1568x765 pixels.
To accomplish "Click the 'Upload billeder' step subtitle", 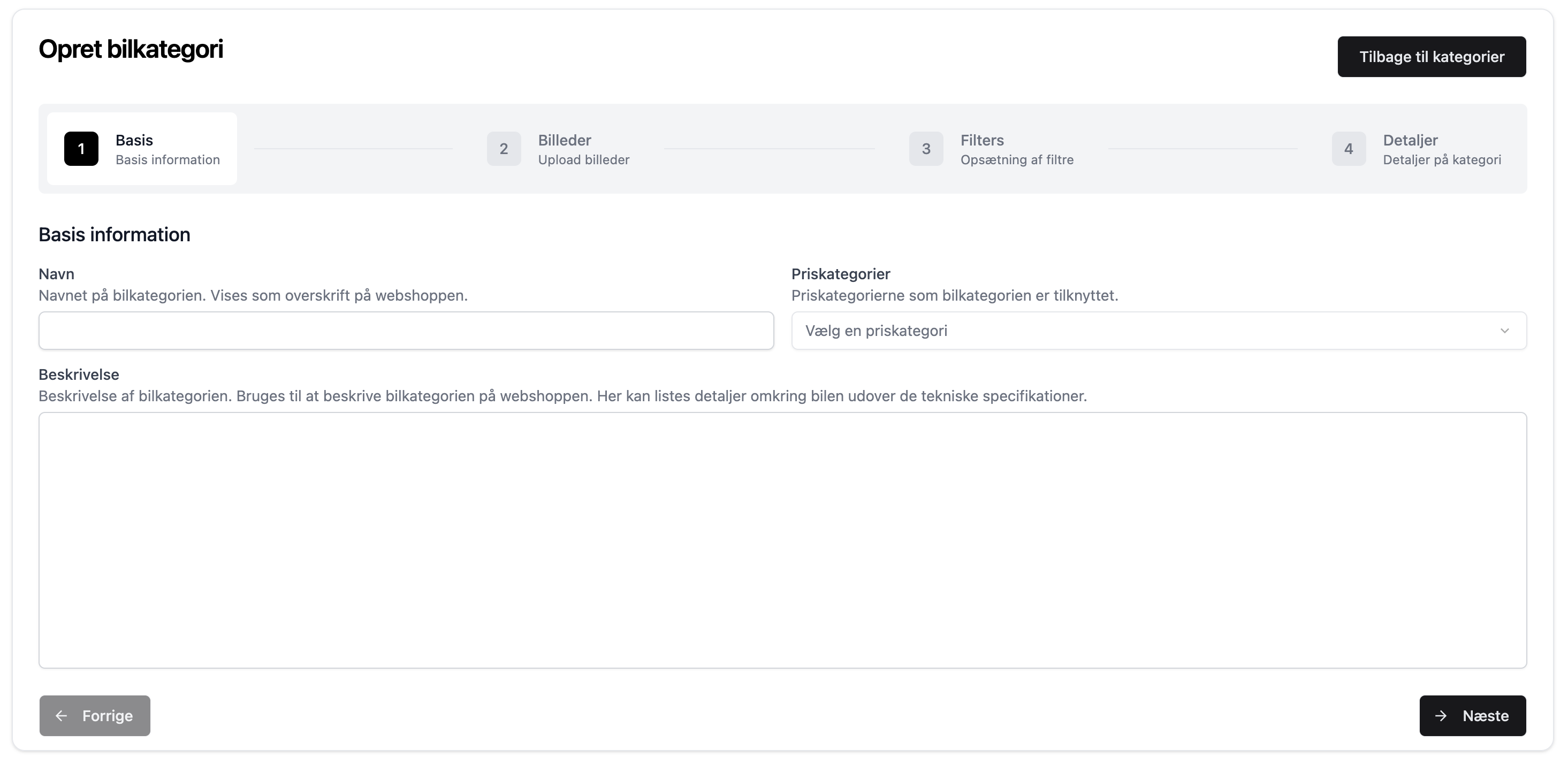I will point(583,160).
